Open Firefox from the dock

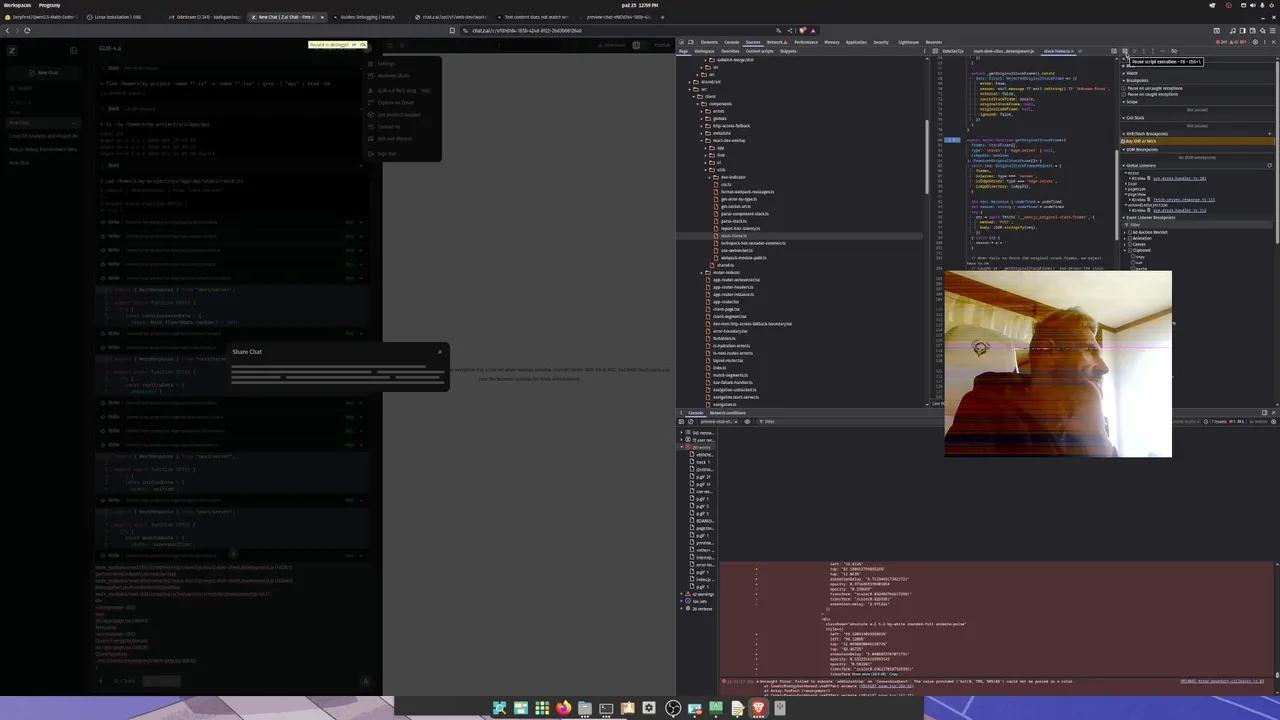click(563, 708)
